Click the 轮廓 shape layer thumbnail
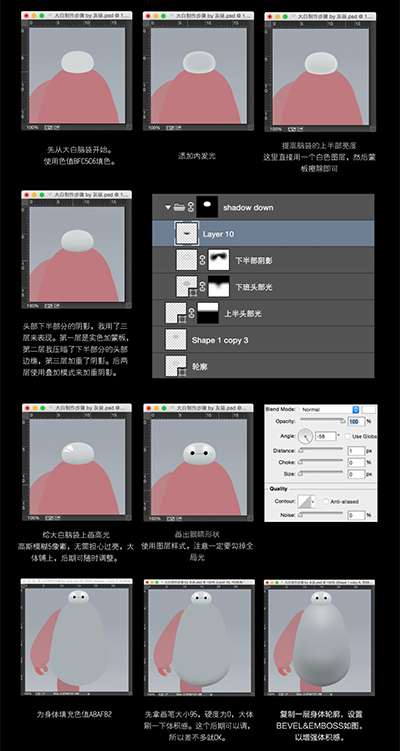Viewport: 400px width, 751px height. (x=176, y=366)
